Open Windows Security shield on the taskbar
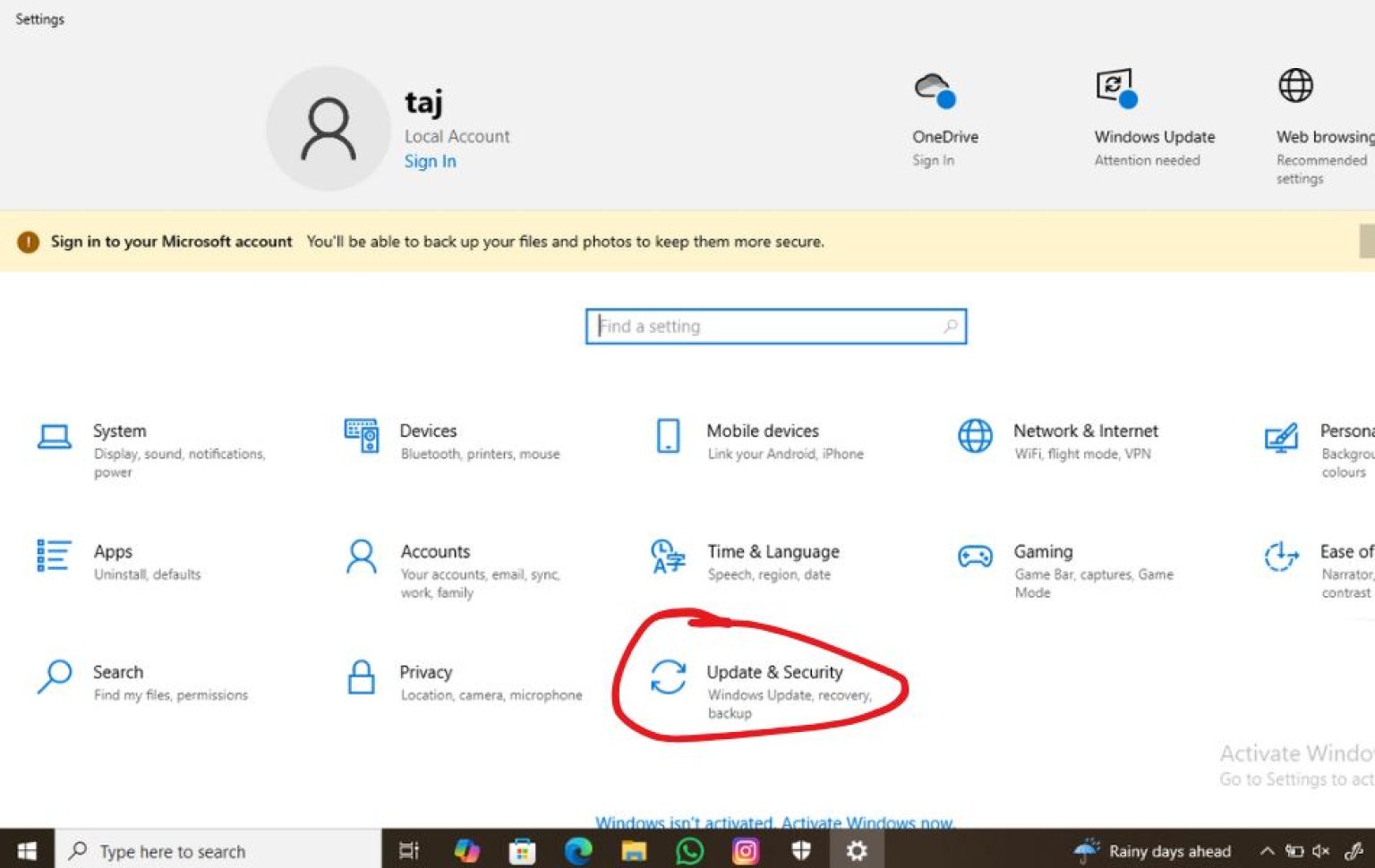 click(801, 850)
